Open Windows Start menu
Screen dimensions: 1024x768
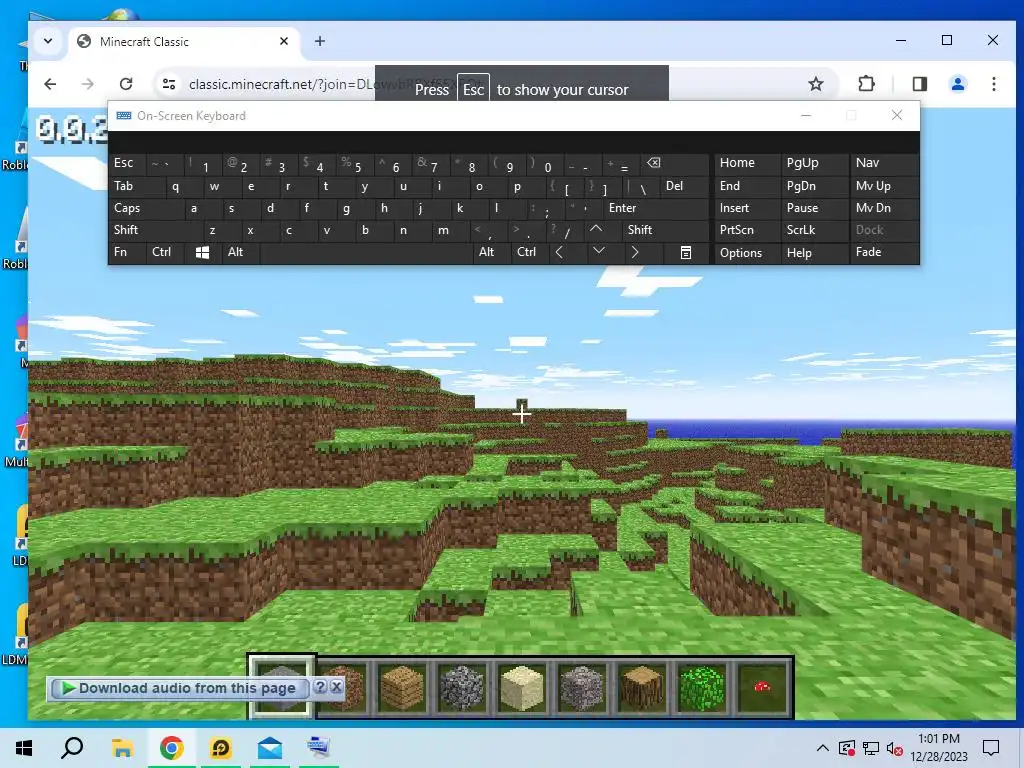tap(24, 748)
